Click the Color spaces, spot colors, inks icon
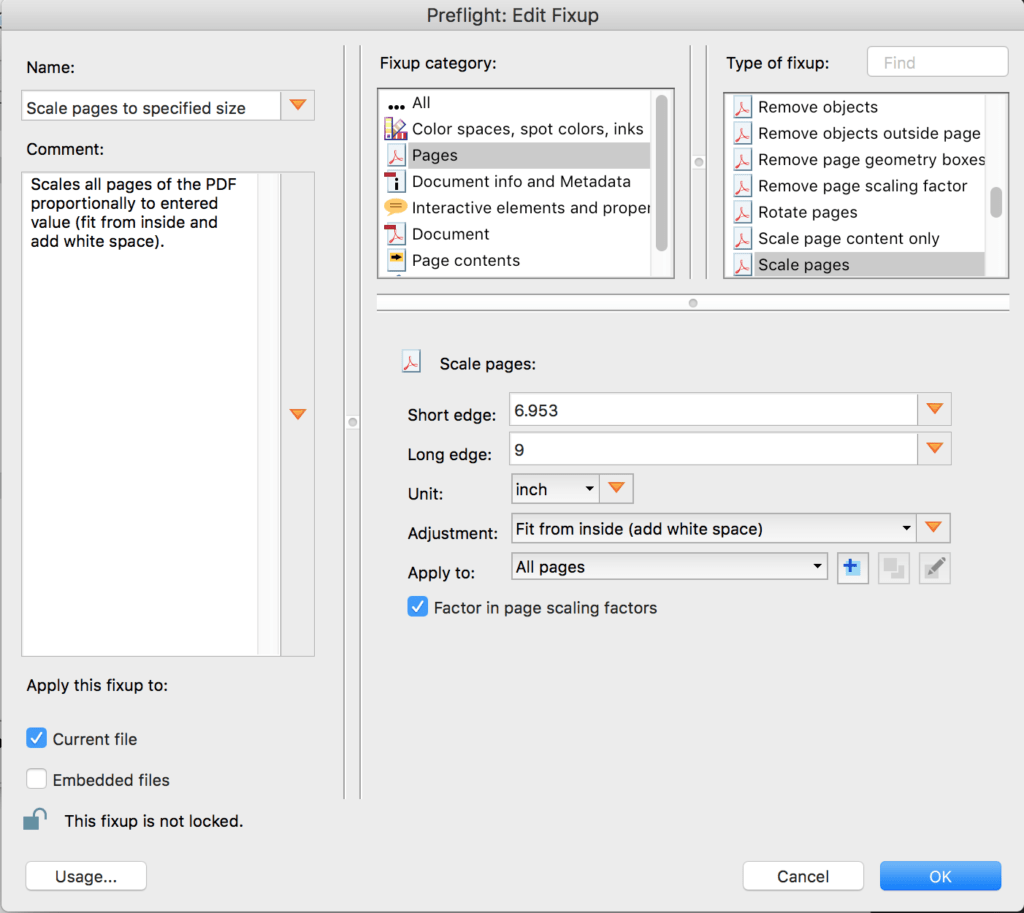Image resolution: width=1024 pixels, height=913 pixels. (x=395, y=129)
